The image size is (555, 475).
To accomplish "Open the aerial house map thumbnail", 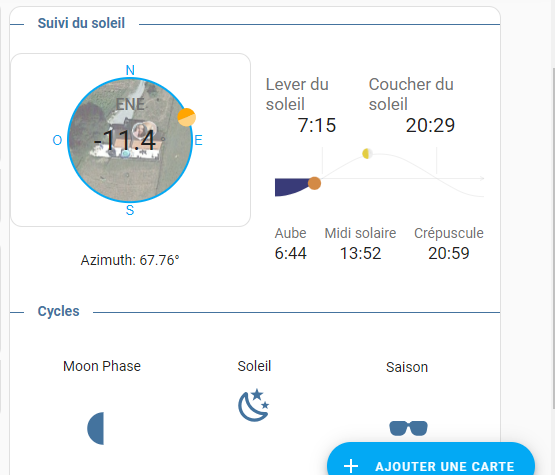I will 130,140.
